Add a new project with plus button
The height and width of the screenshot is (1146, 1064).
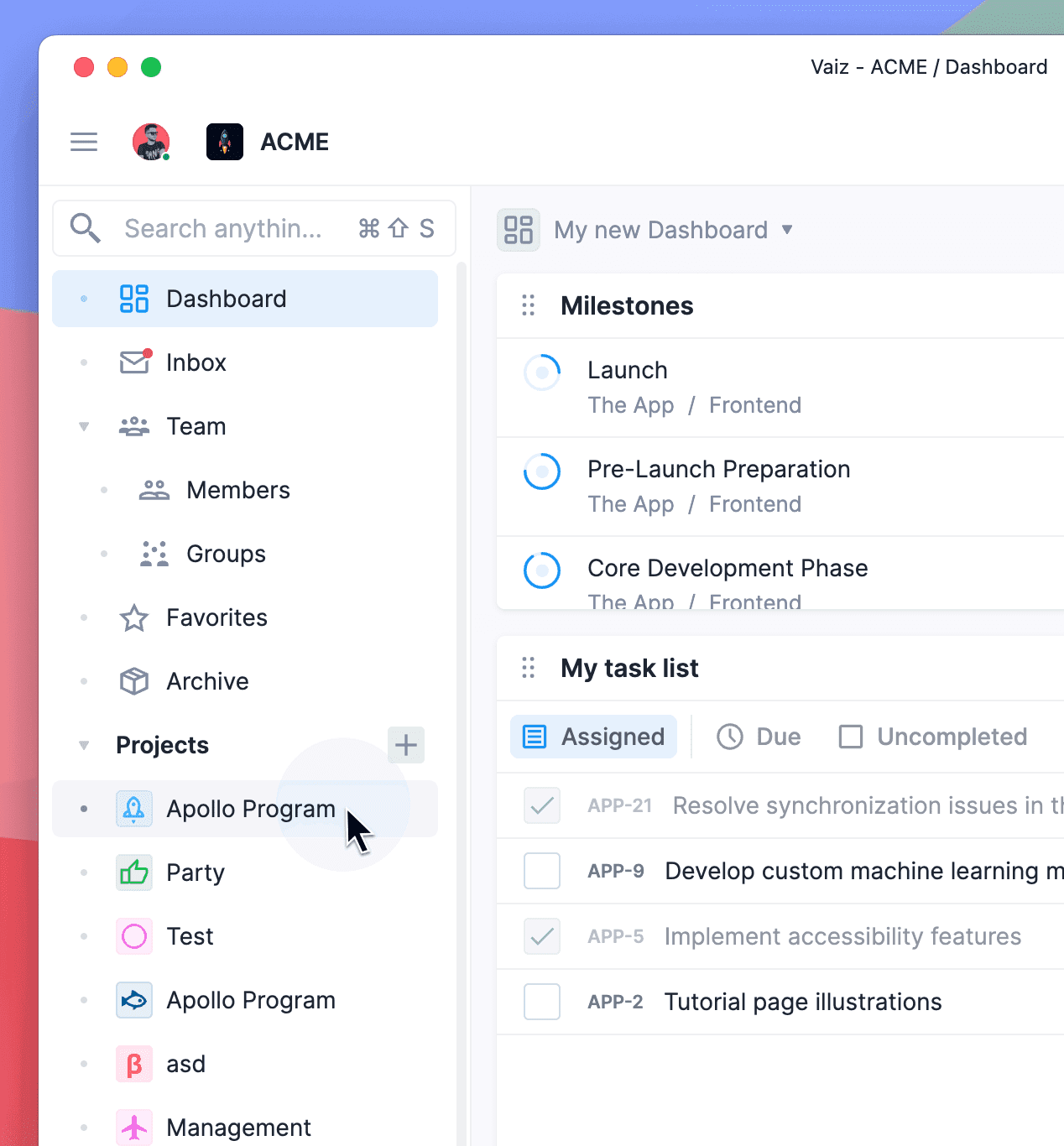tap(406, 745)
